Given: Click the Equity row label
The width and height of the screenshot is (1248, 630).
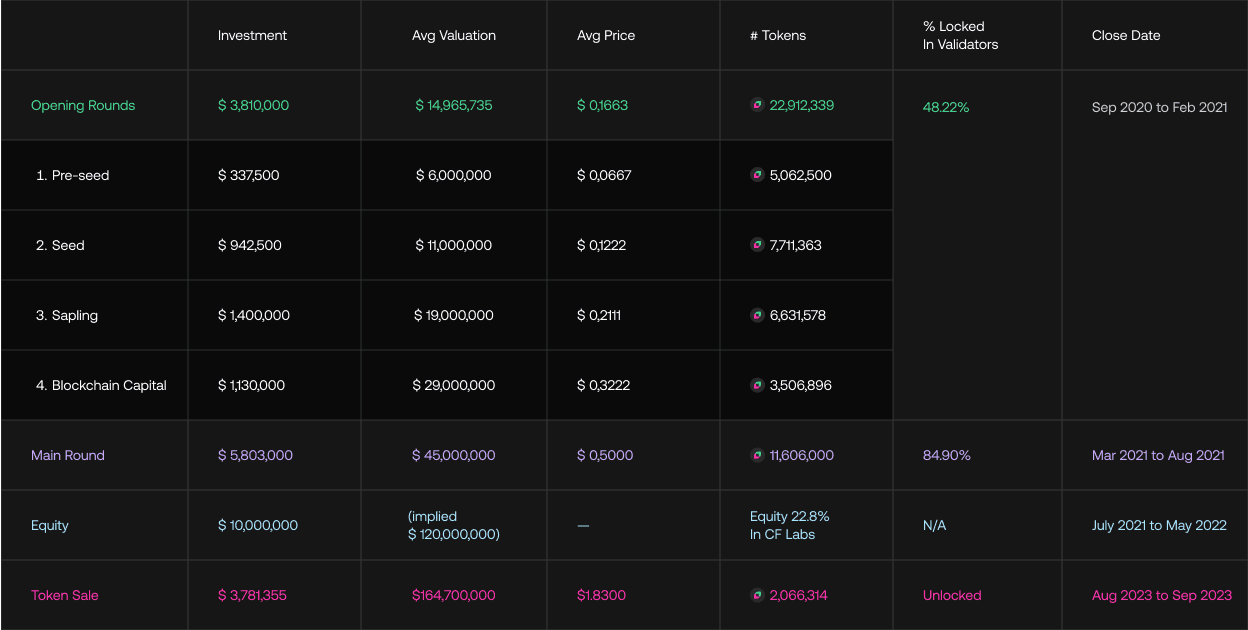Looking at the screenshot, I should 50,525.
